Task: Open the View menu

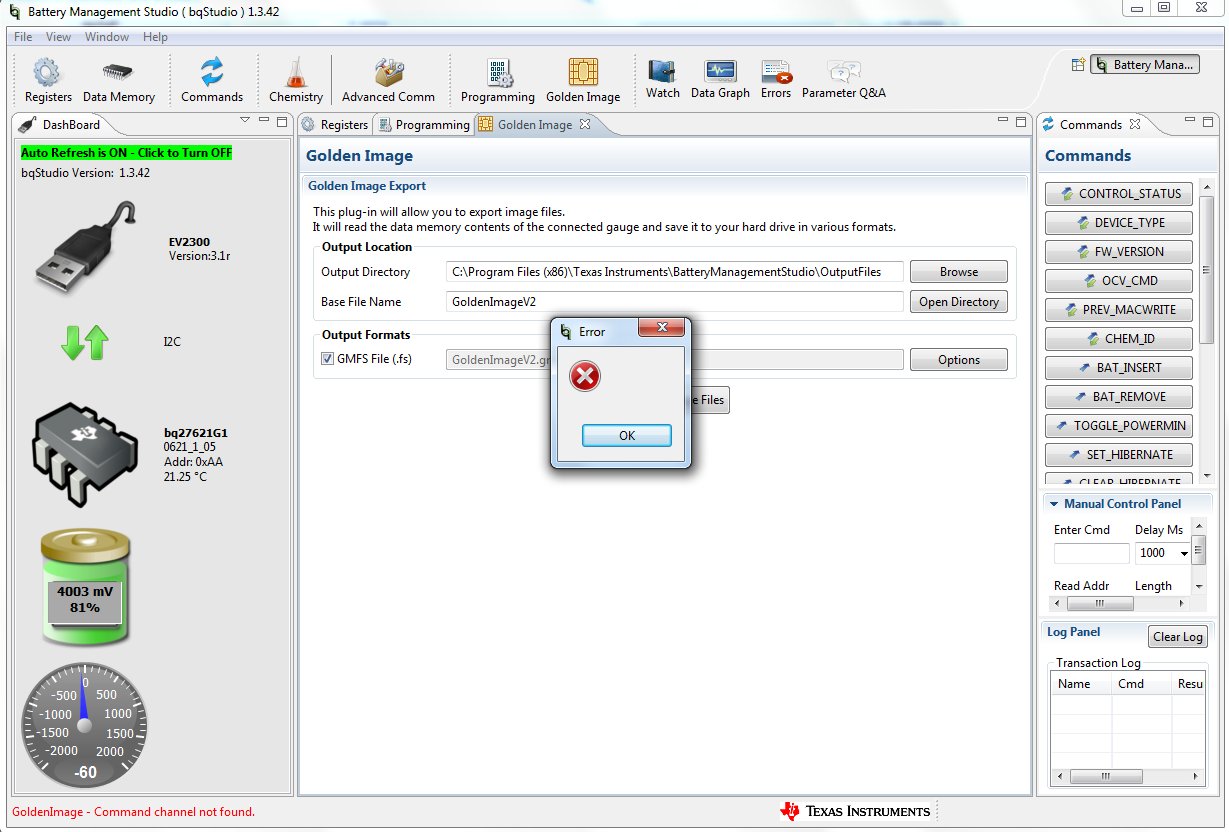Action: click(58, 37)
